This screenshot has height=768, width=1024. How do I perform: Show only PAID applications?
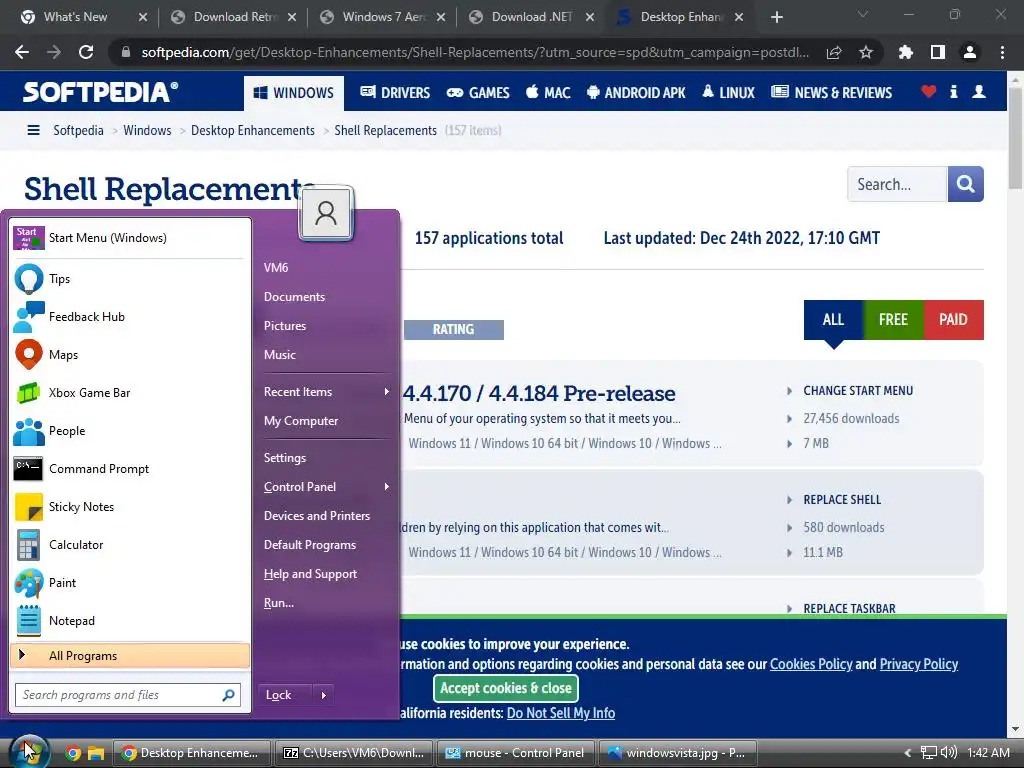coord(953,319)
